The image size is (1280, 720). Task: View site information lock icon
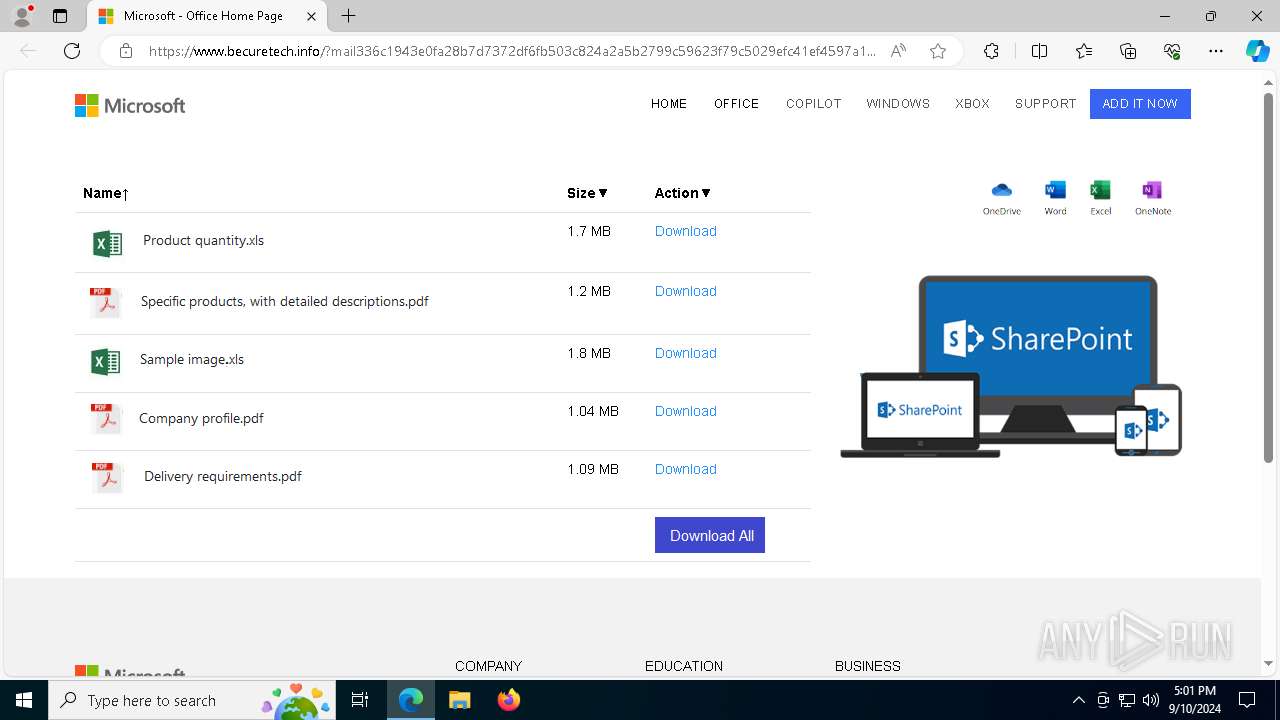tap(126, 51)
